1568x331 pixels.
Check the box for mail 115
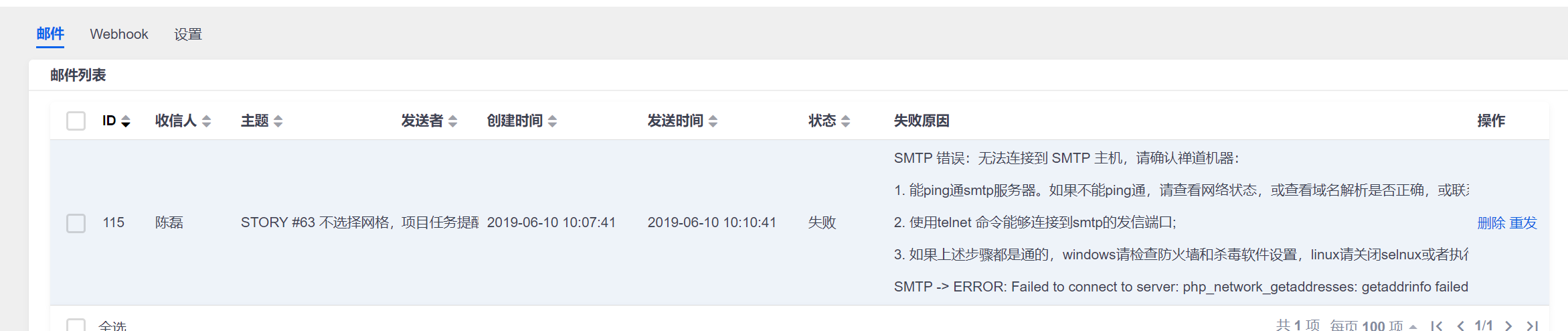pos(76,223)
